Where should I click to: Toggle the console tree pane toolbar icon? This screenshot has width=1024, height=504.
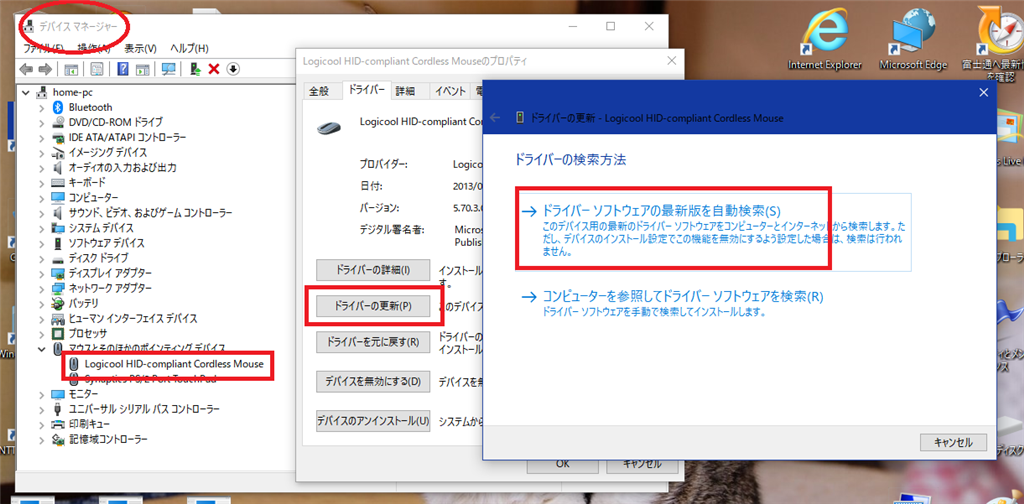pos(71,69)
